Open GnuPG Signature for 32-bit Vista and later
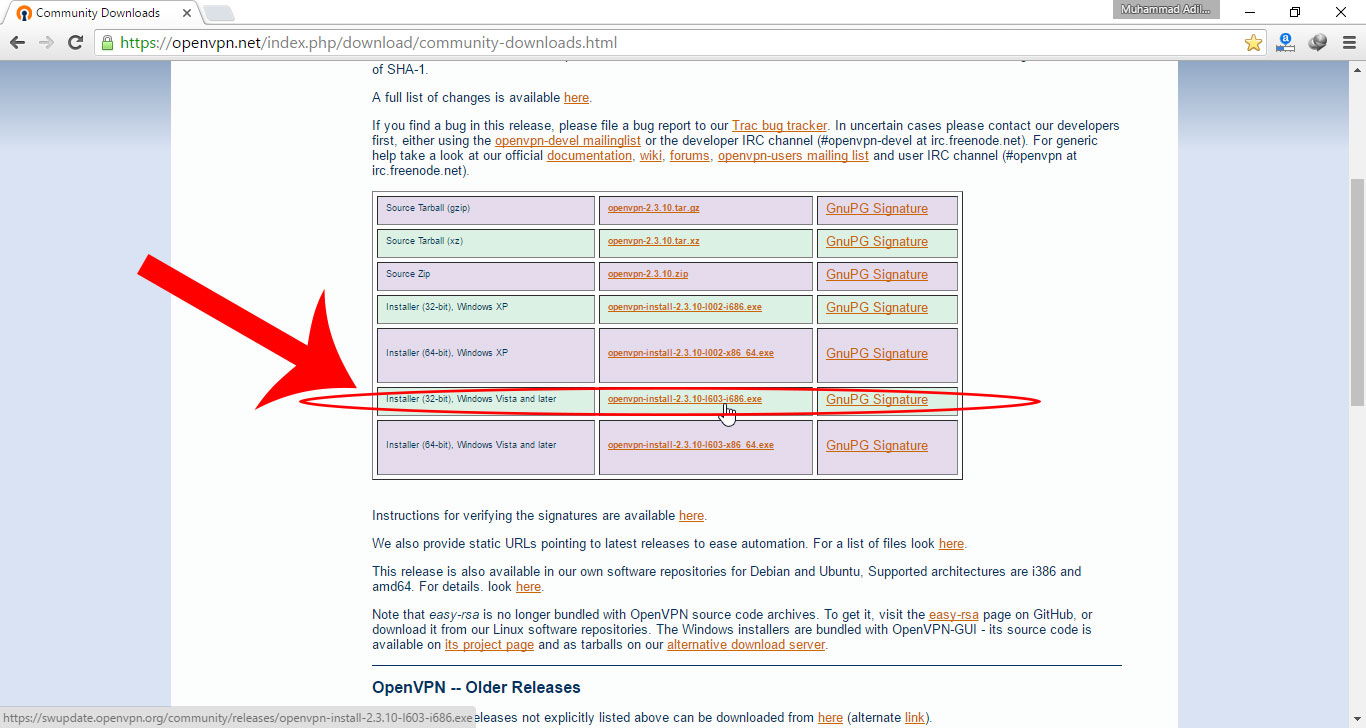1366x728 pixels. (x=877, y=400)
